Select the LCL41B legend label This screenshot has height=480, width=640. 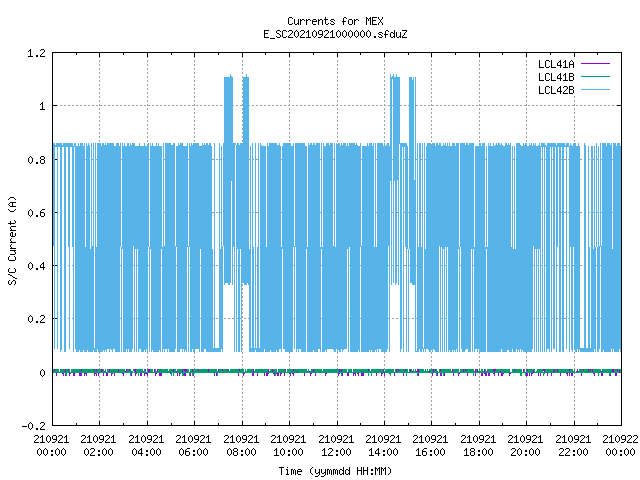click(556, 77)
